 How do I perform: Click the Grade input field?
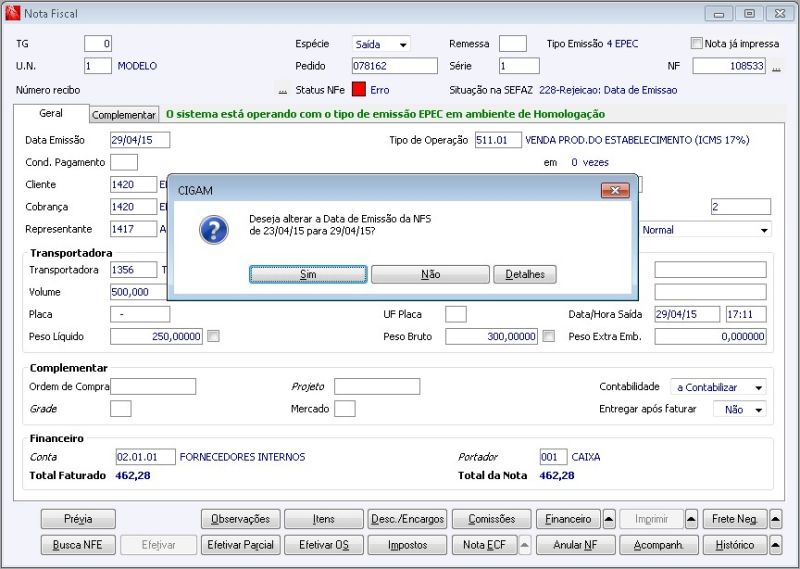[121, 409]
